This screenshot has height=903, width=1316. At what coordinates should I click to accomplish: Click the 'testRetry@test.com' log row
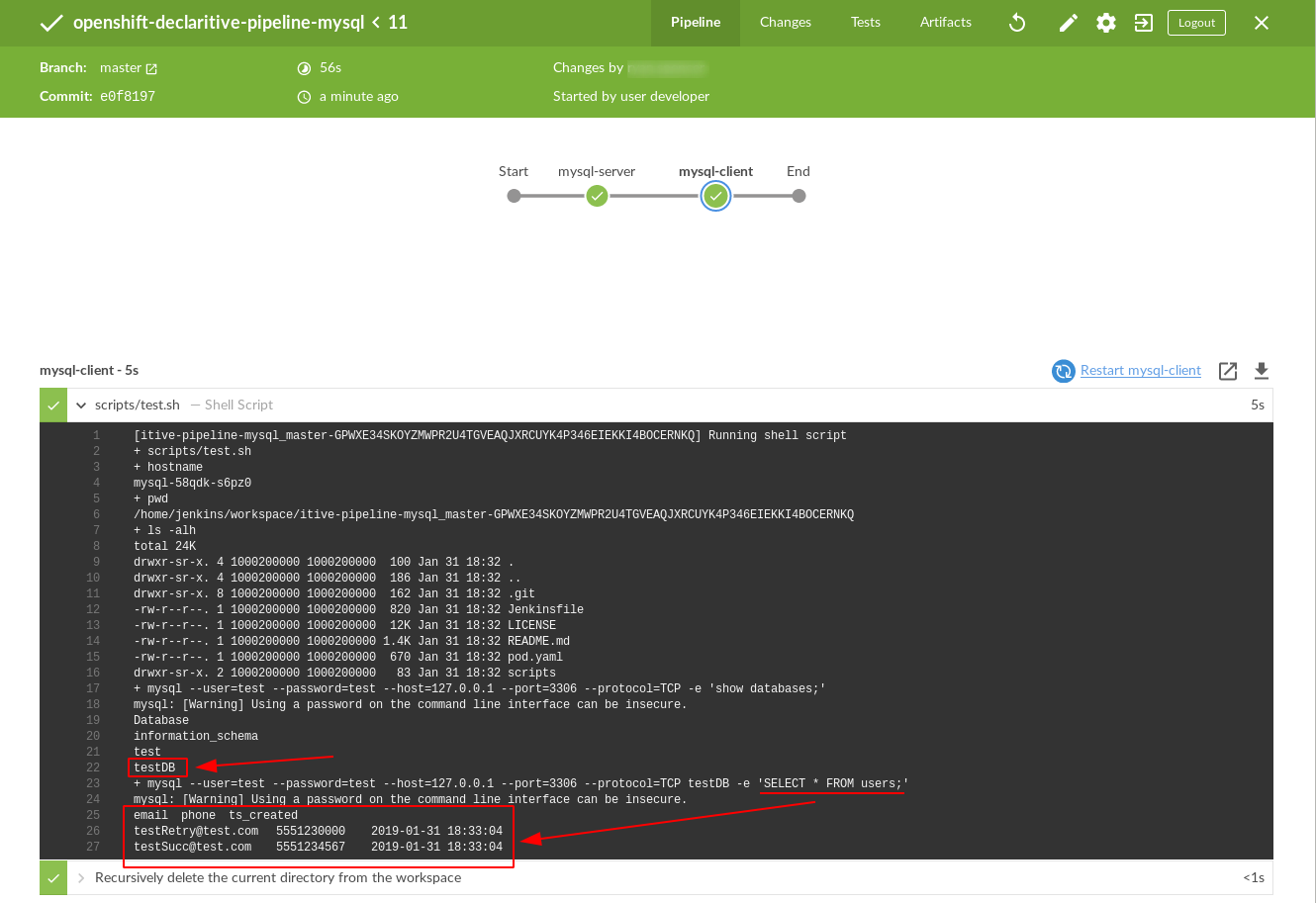(x=319, y=831)
